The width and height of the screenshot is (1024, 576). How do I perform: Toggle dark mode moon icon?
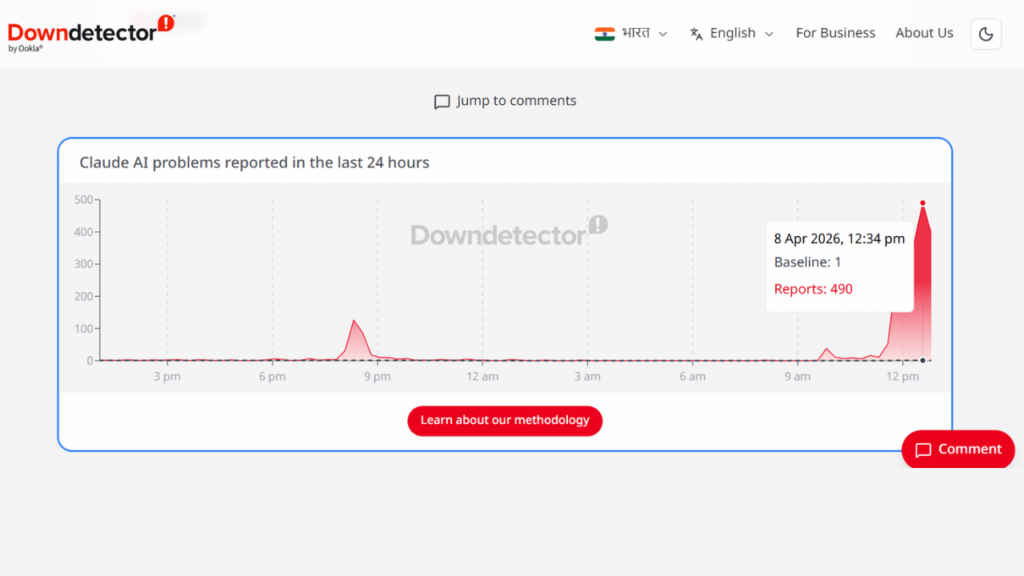tap(986, 34)
